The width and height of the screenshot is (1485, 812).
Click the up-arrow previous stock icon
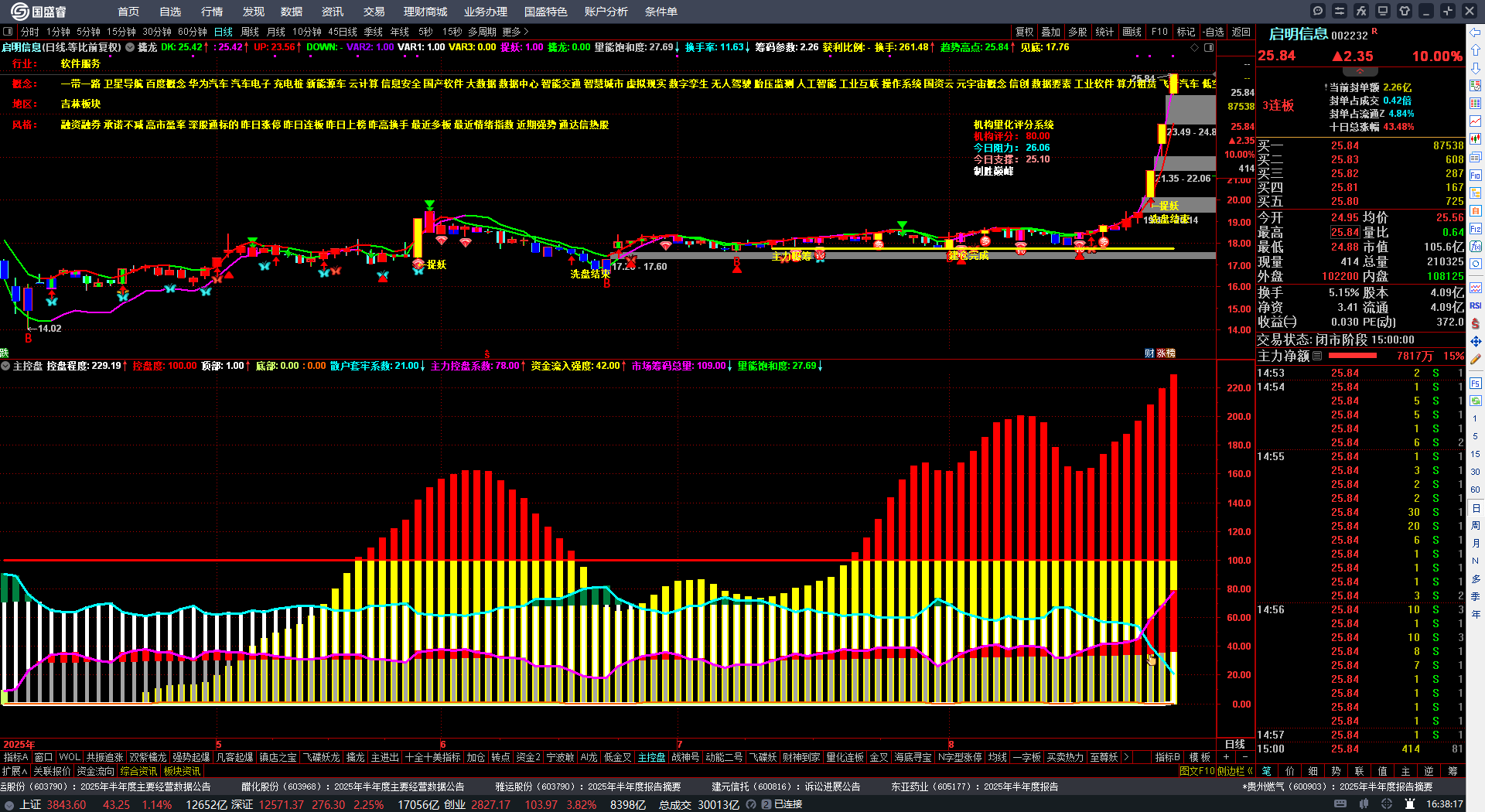pos(1476,50)
